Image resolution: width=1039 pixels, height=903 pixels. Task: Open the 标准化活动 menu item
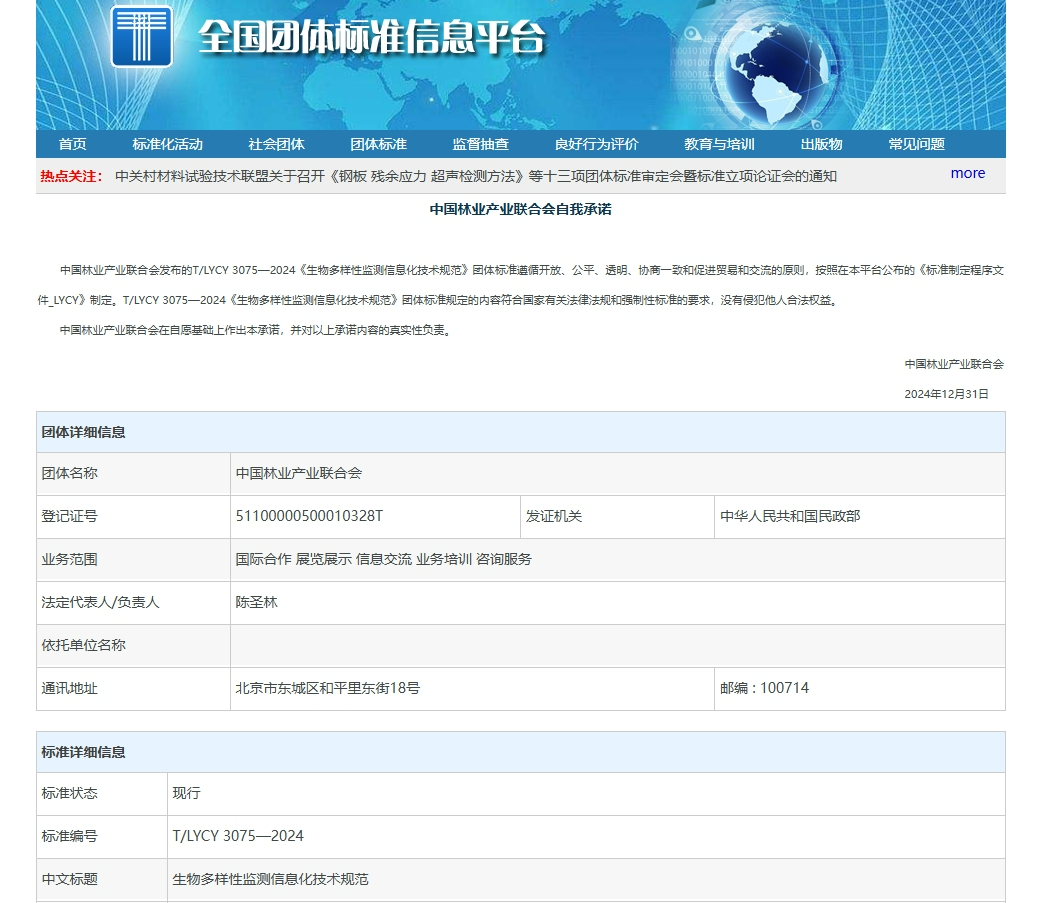[167, 144]
